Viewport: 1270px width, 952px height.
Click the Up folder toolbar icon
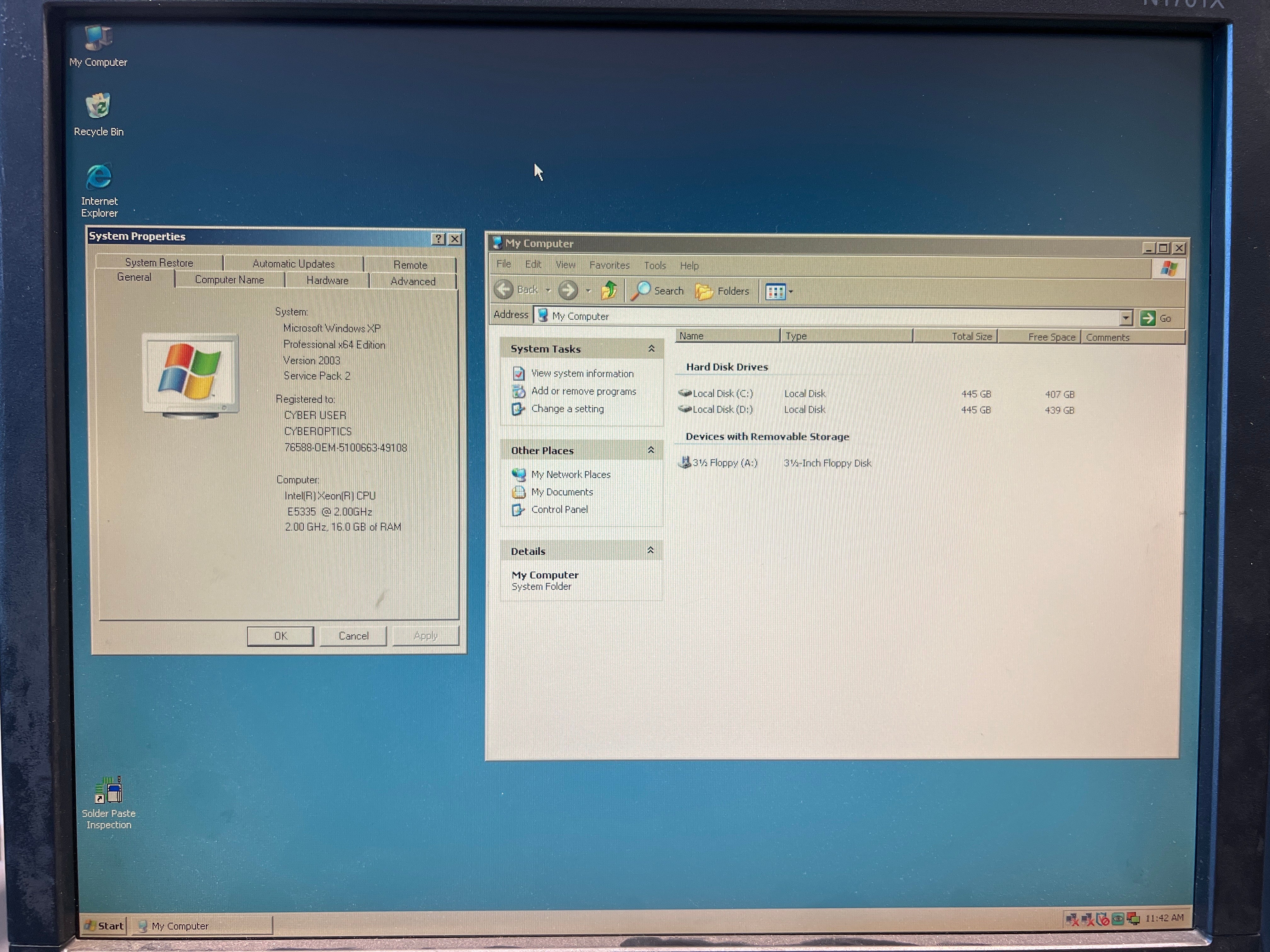point(609,290)
